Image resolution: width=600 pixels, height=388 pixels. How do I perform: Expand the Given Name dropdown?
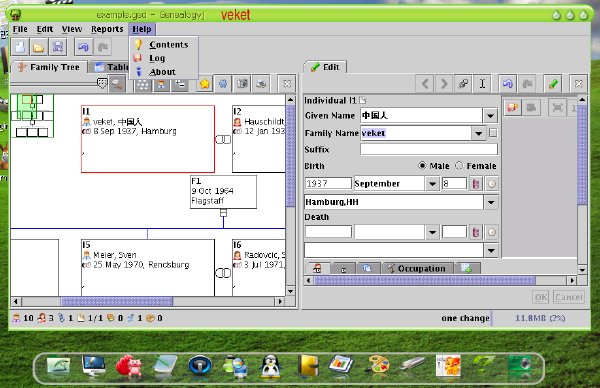[490, 116]
